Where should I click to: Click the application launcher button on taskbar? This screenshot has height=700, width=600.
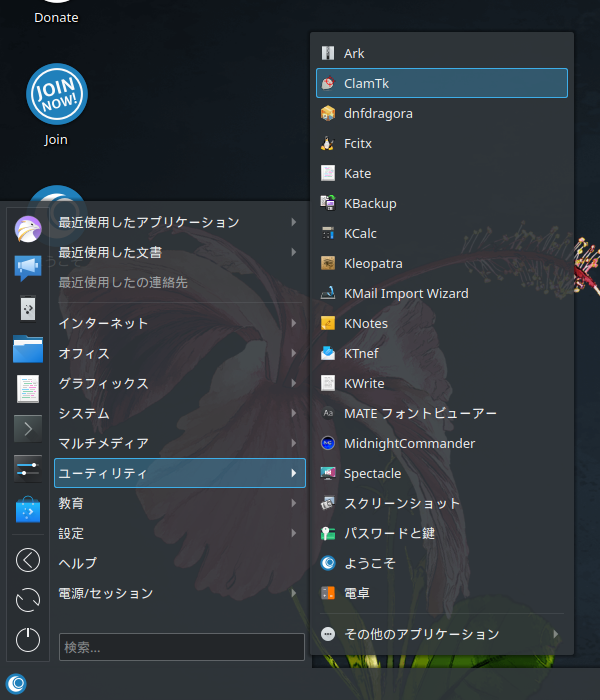point(16,683)
